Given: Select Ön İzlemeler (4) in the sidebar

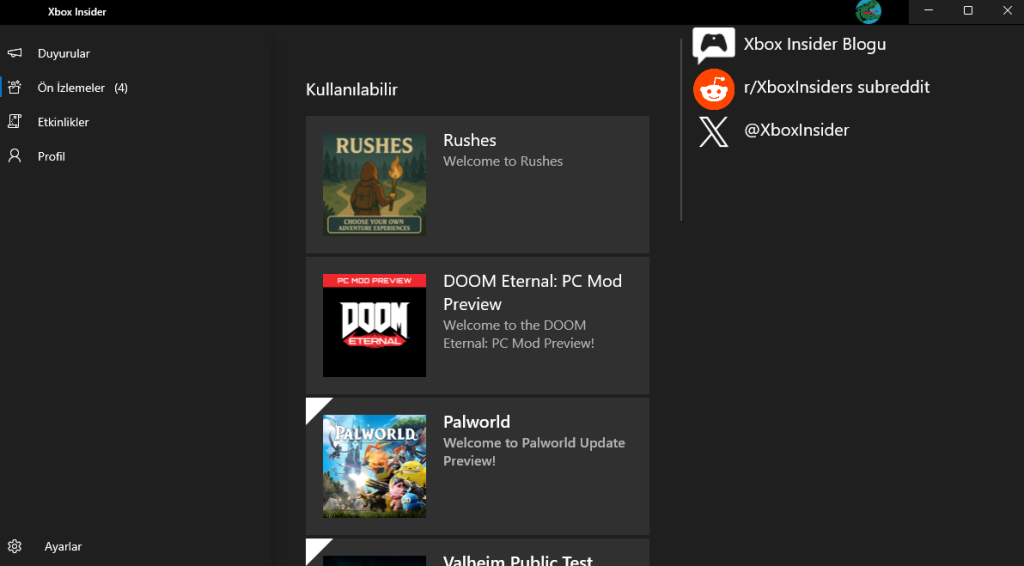Looking at the screenshot, I should click(82, 87).
